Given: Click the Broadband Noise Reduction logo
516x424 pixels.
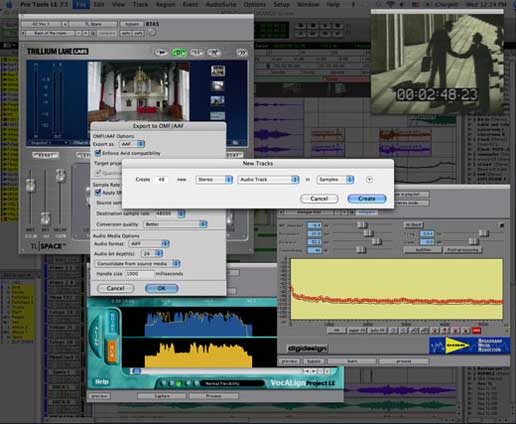Looking at the screenshot, I should [469, 345].
